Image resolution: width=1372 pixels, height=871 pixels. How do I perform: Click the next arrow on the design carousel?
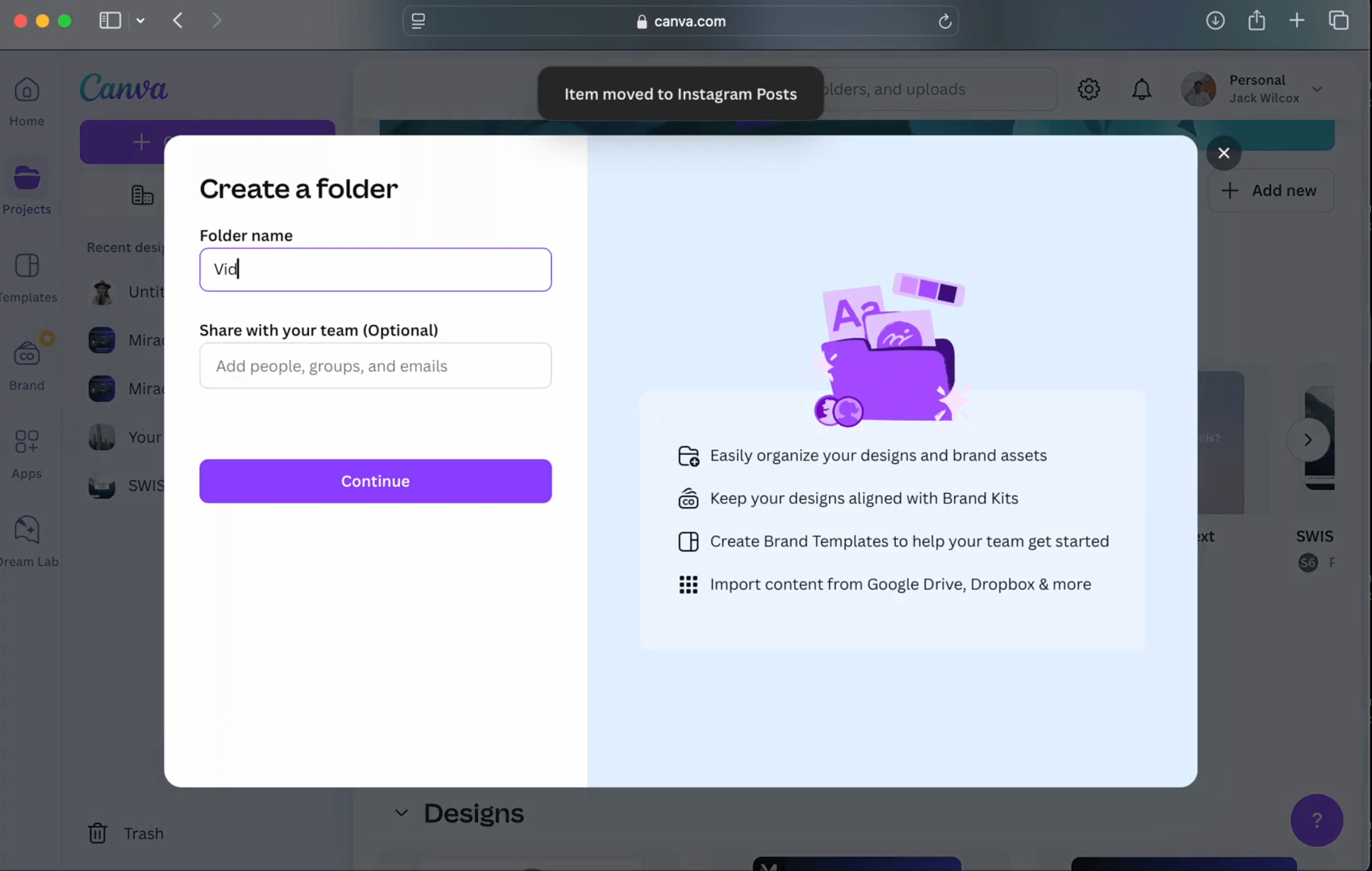[1308, 440]
